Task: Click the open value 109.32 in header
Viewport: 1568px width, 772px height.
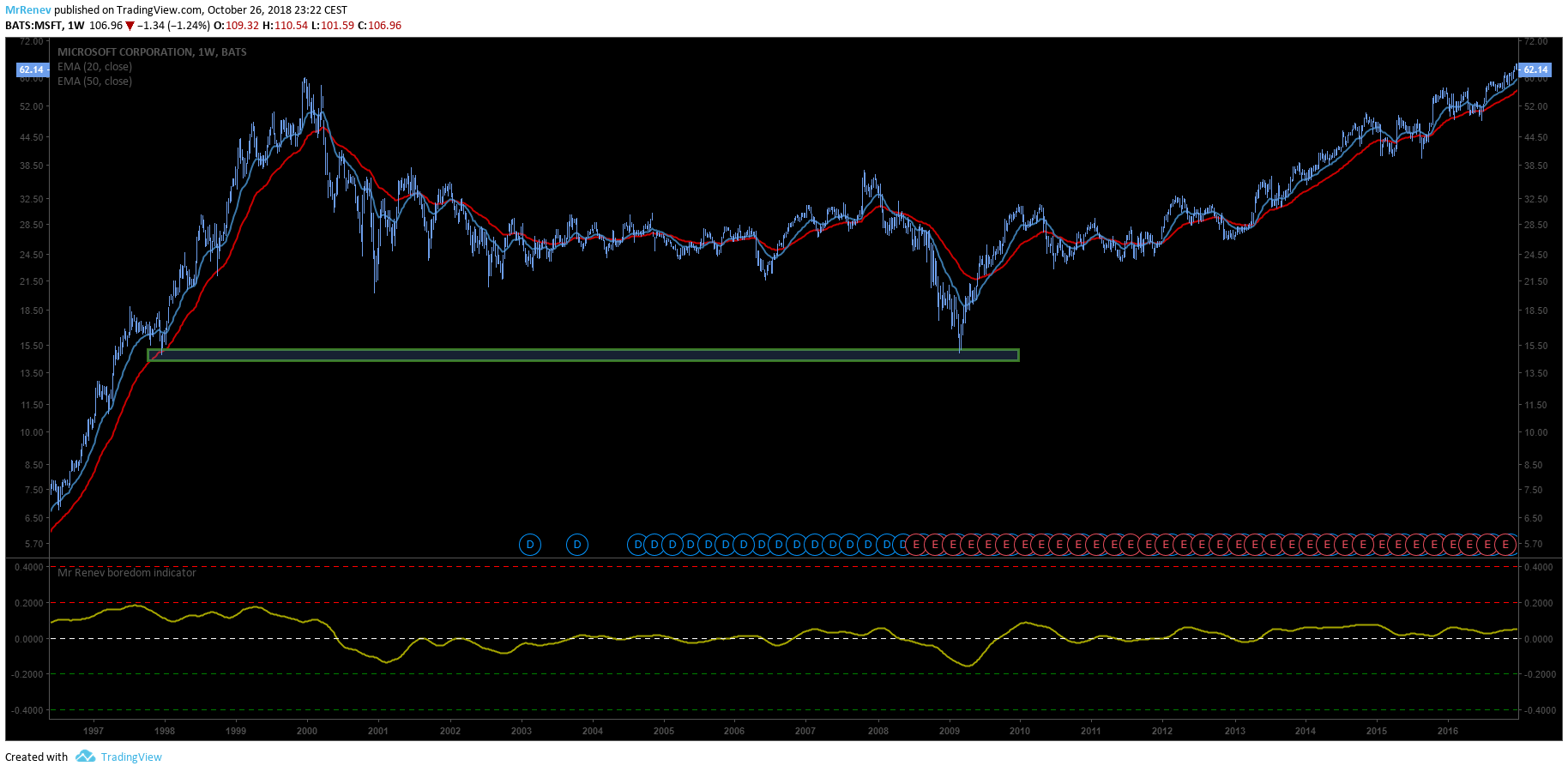Action: click(242, 26)
